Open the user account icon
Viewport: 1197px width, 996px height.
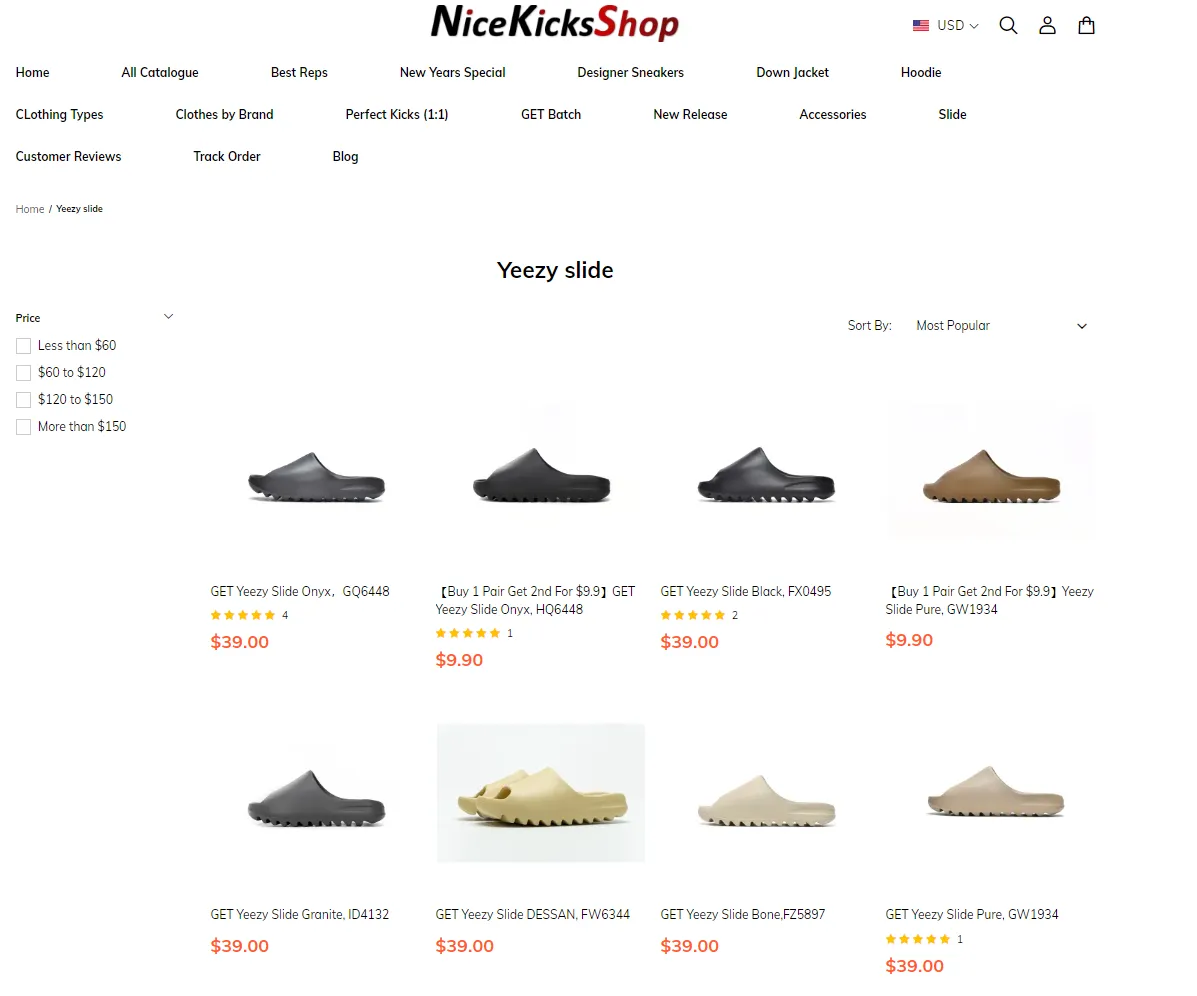click(1047, 25)
